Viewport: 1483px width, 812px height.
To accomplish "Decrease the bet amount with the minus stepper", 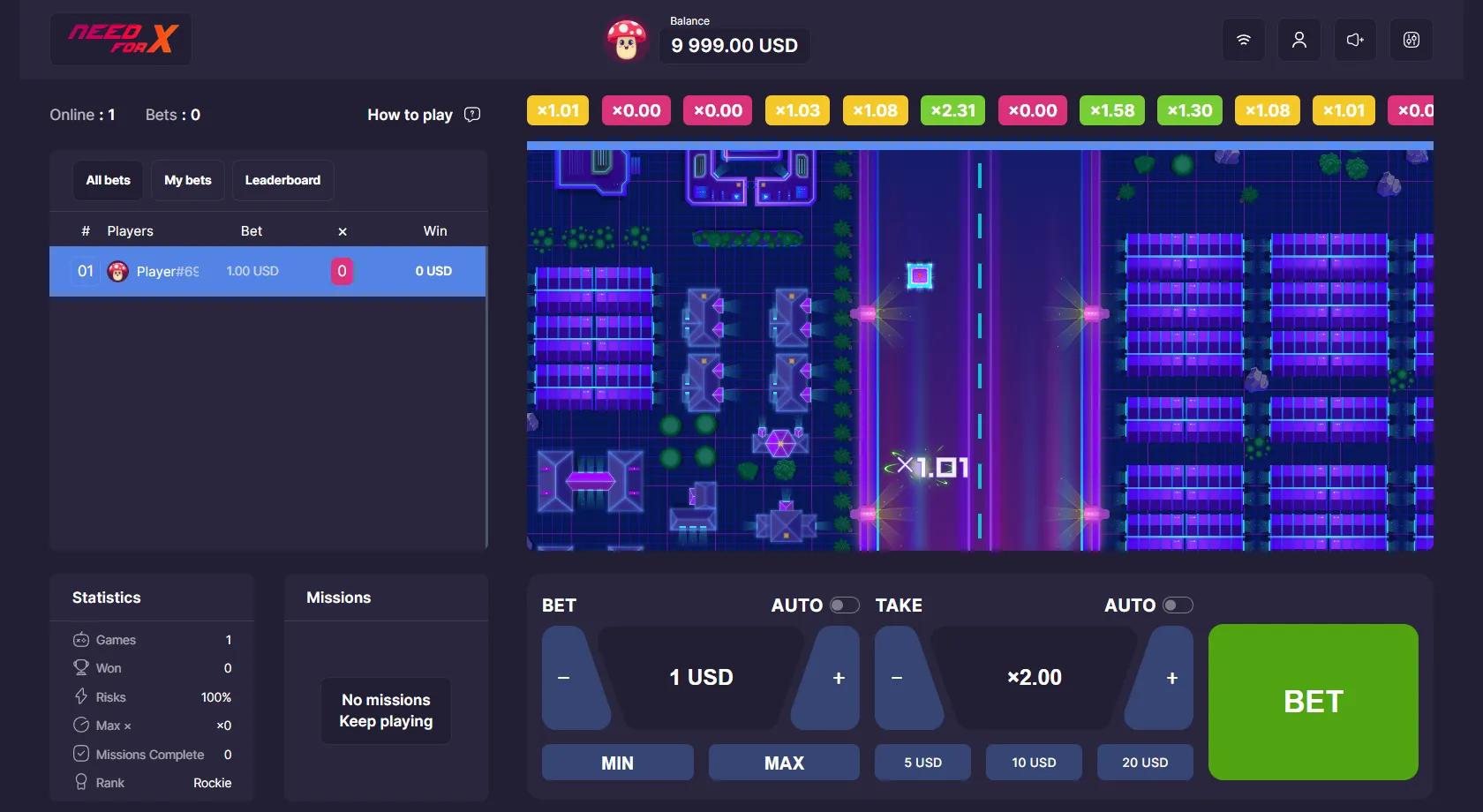I will tap(564, 679).
